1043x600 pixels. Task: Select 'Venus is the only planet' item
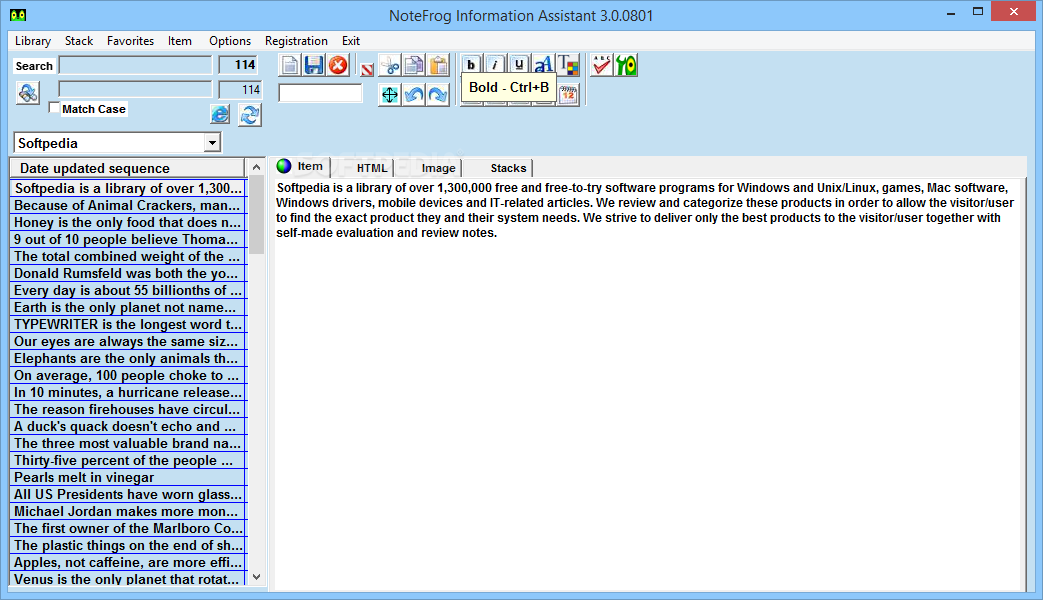click(128, 579)
